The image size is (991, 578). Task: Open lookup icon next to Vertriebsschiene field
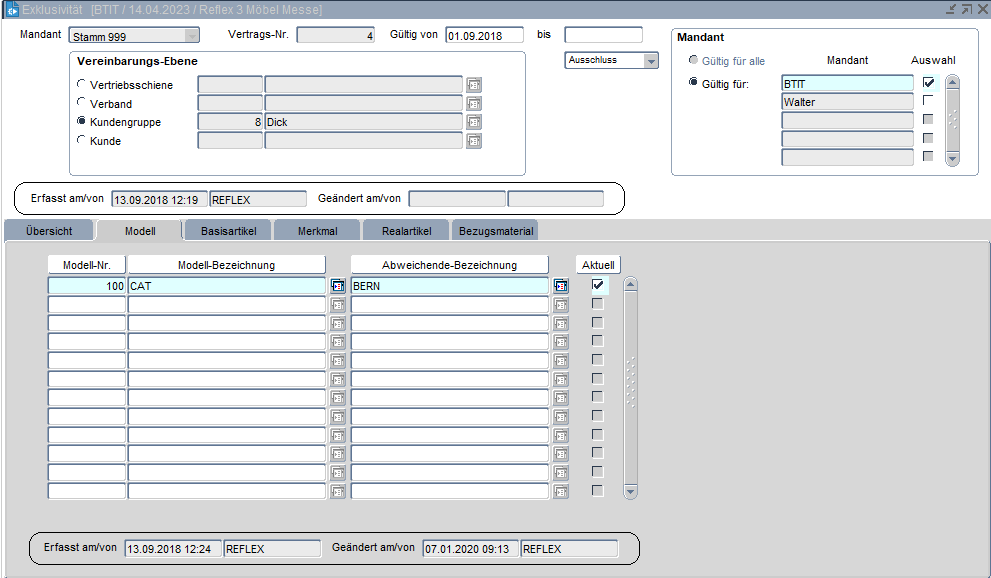(x=474, y=85)
